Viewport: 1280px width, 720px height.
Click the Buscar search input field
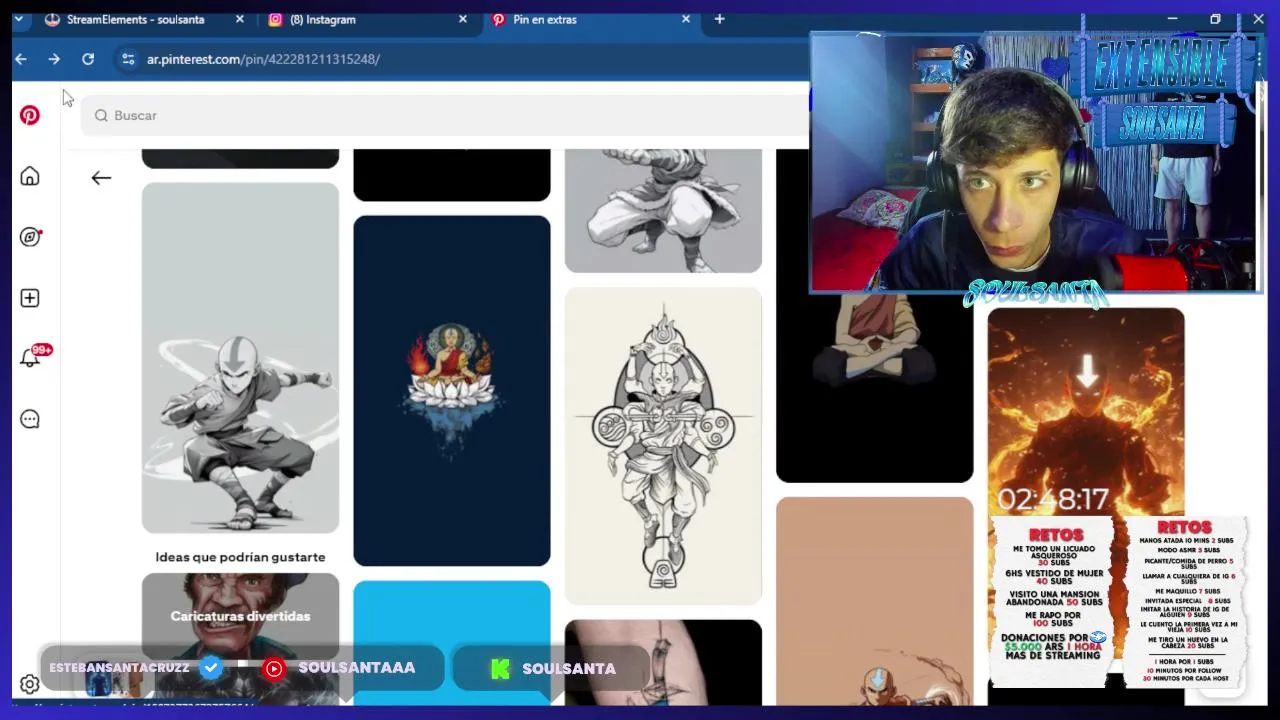click(x=445, y=115)
